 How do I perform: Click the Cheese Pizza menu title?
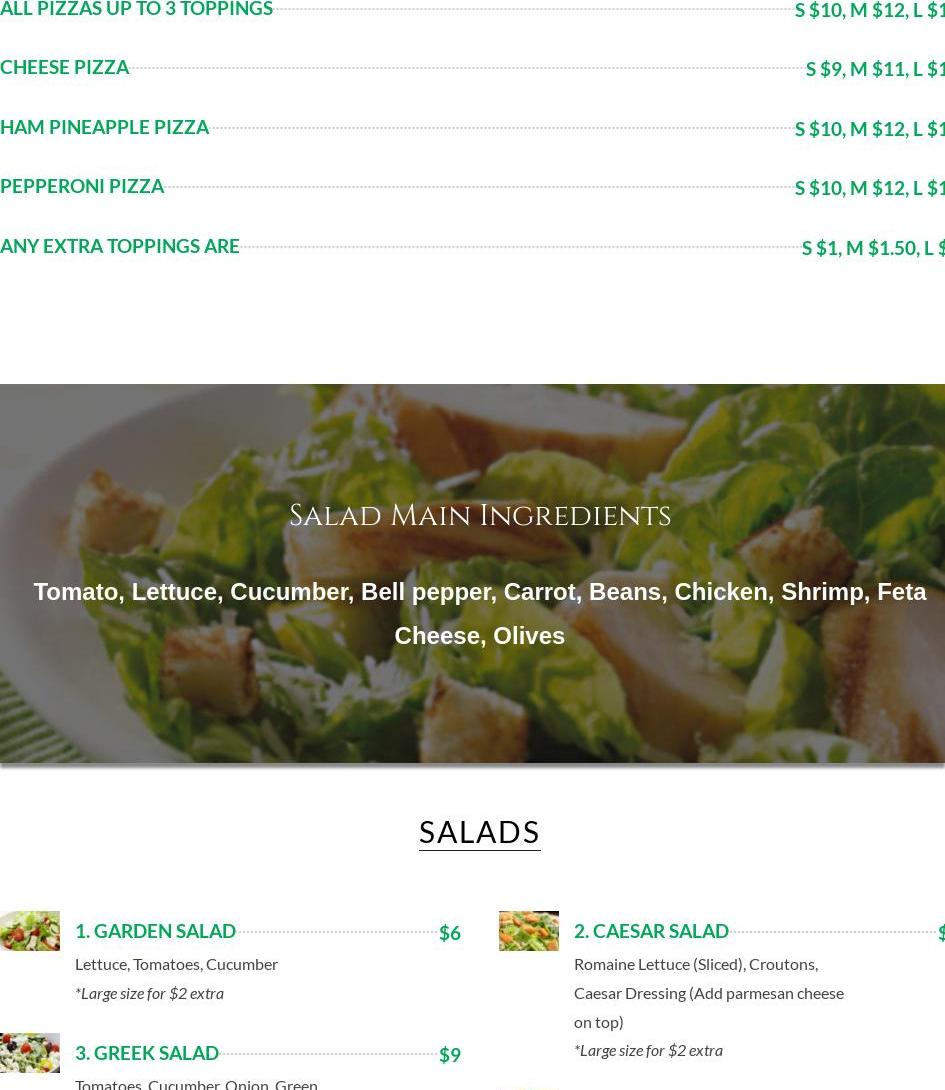coord(65,67)
